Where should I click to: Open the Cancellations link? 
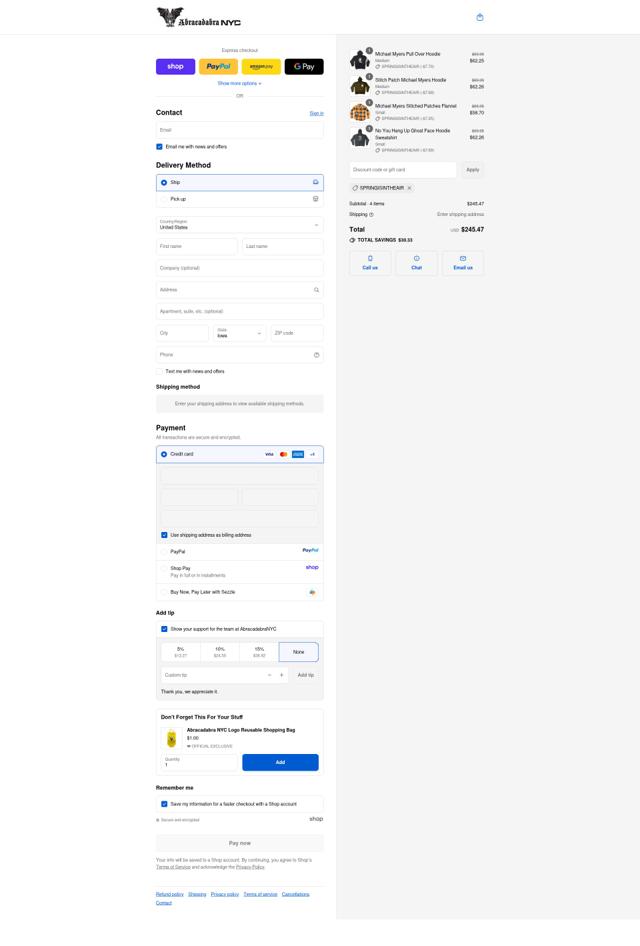point(296,895)
